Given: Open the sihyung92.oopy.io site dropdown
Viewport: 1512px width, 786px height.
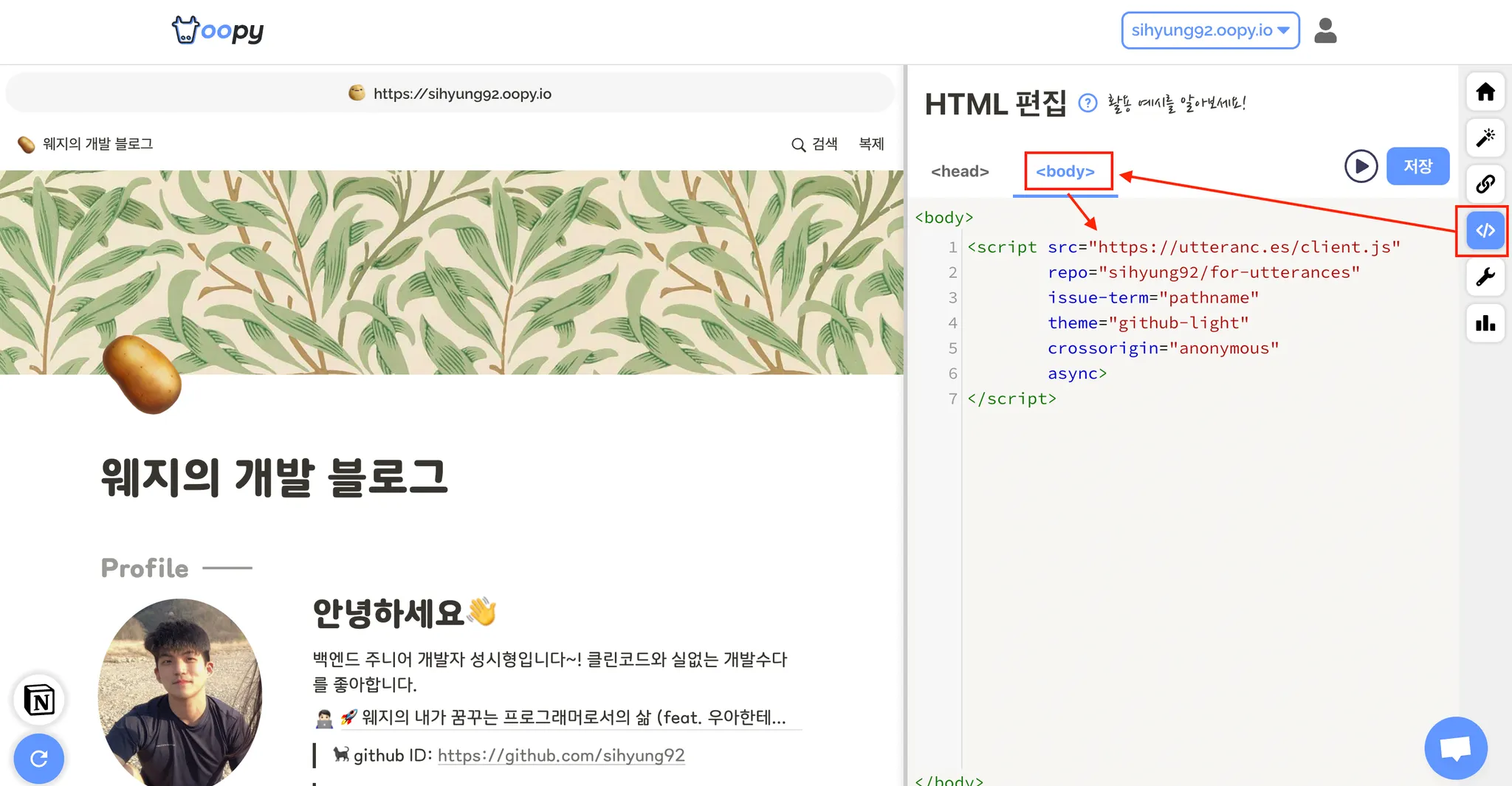Looking at the screenshot, I should [x=1210, y=30].
